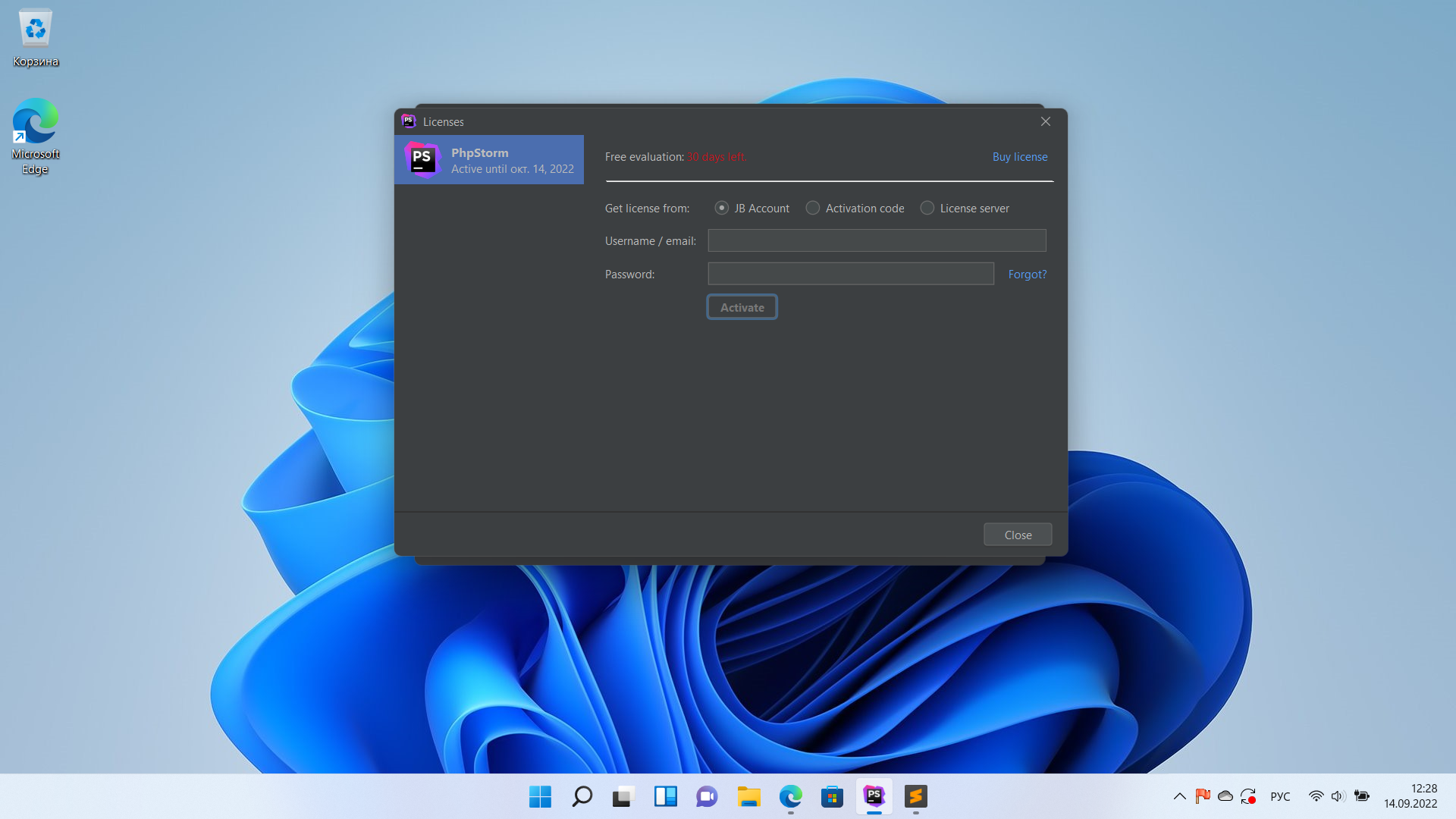Screen dimensions: 1456x819
Task: Focus the Password input field
Action: tap(850, 274)
